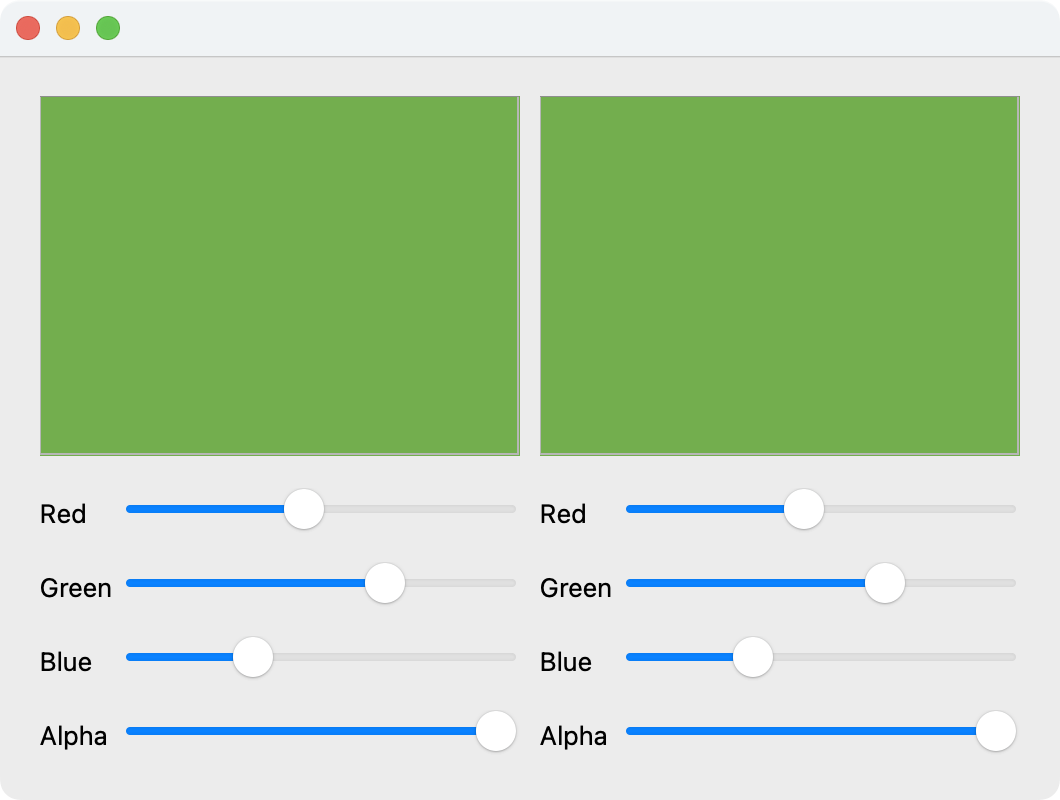The height and width of the screenshot is (800, 1060).
Task: Click the left panel's Alpha label
Action: 74,736
